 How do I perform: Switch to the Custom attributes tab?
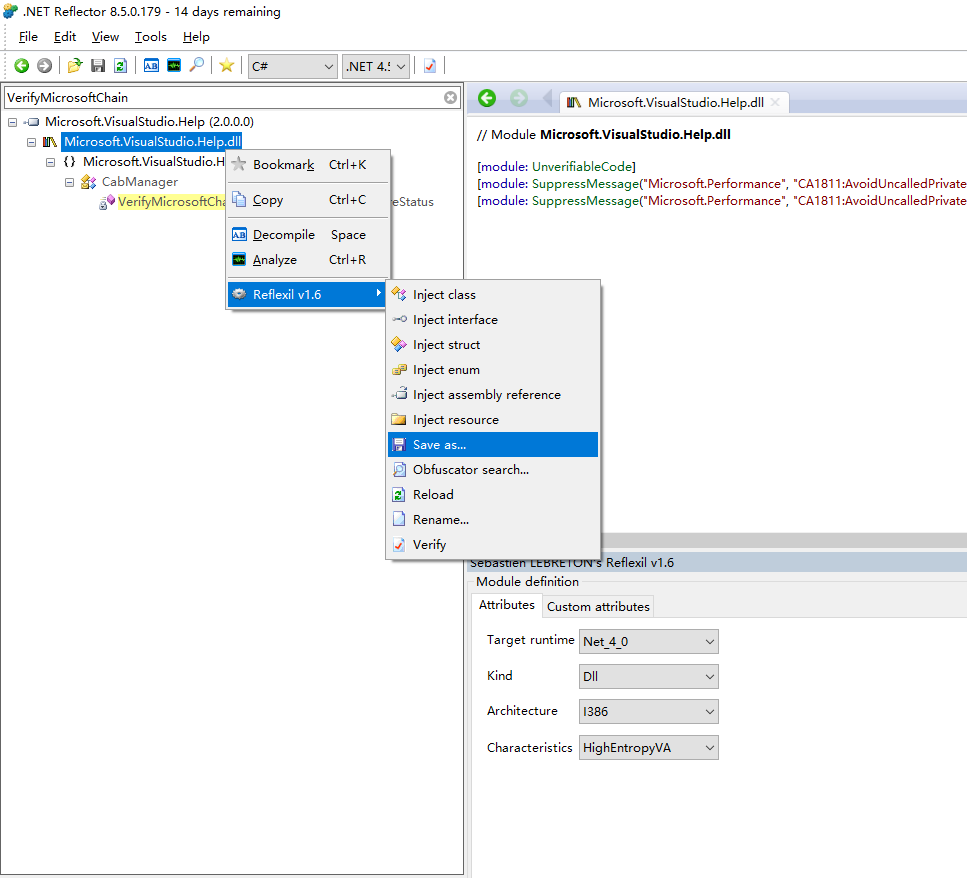click(597, 605)
